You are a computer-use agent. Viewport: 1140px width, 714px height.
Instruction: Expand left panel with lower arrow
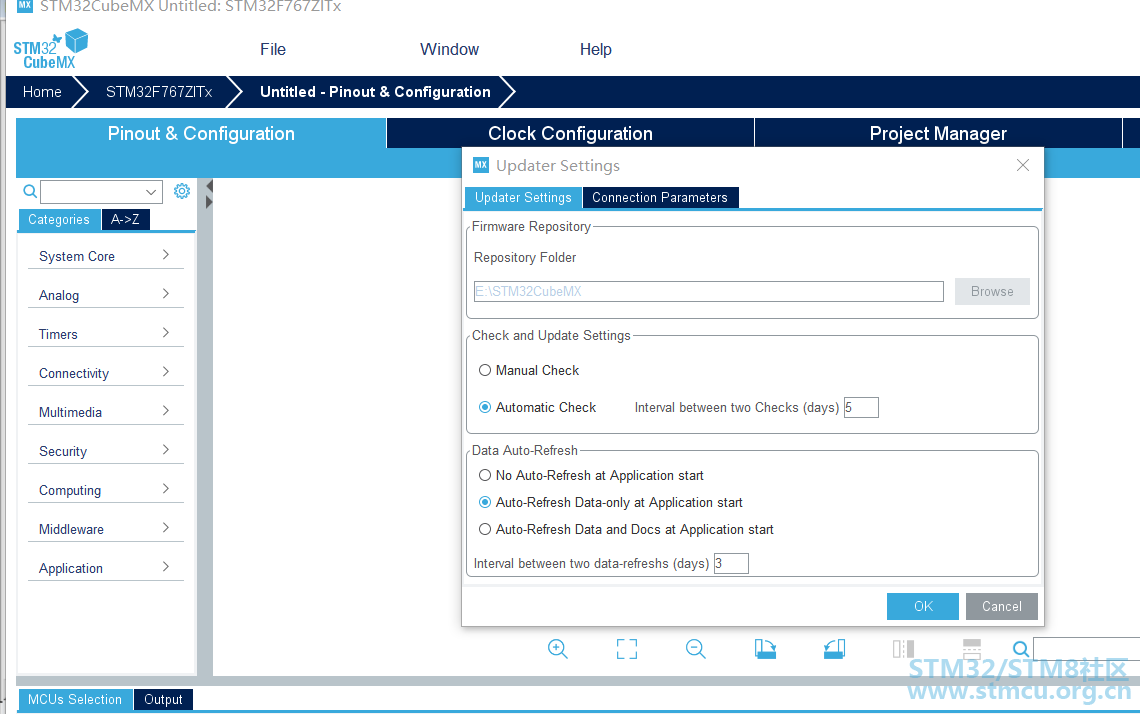(x=209, y=202)
